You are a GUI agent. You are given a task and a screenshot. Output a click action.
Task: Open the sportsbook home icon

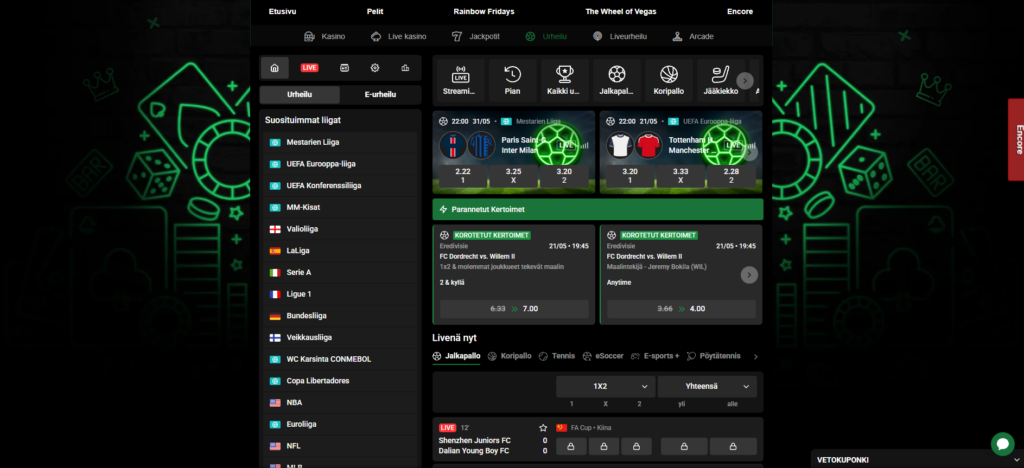(274, 68)
